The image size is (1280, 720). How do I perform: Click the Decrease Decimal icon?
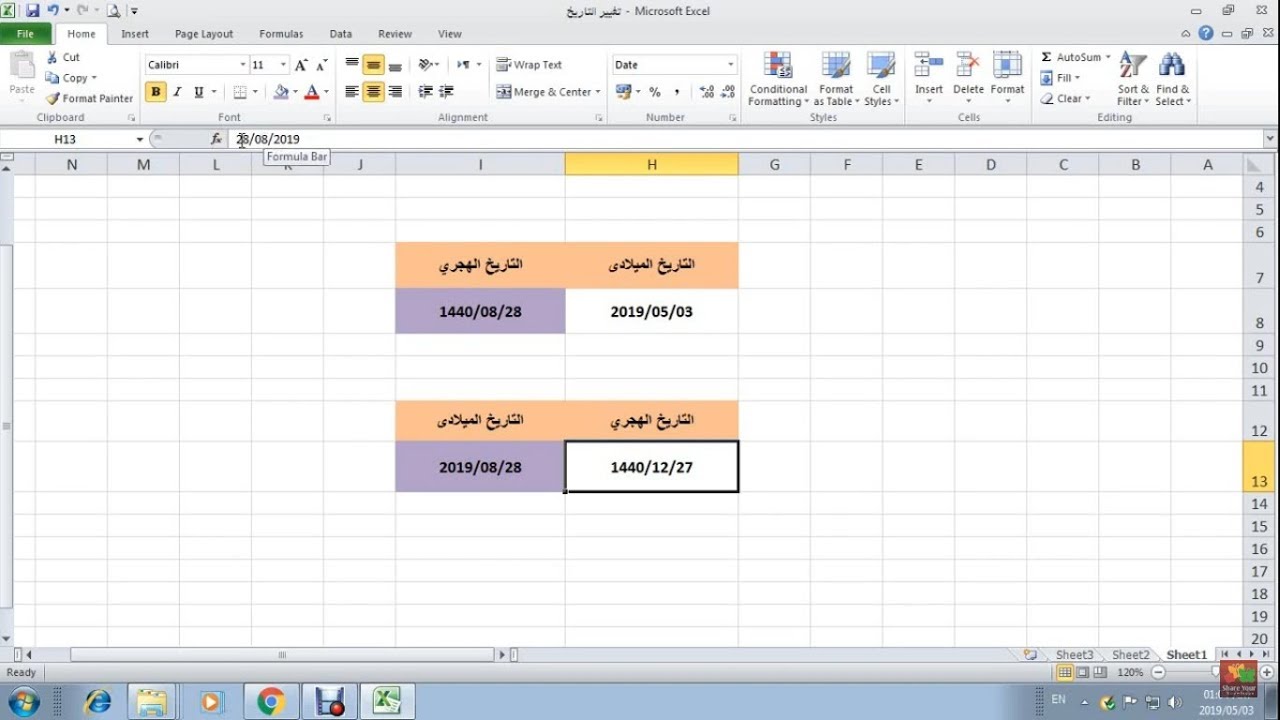[727, 92]
